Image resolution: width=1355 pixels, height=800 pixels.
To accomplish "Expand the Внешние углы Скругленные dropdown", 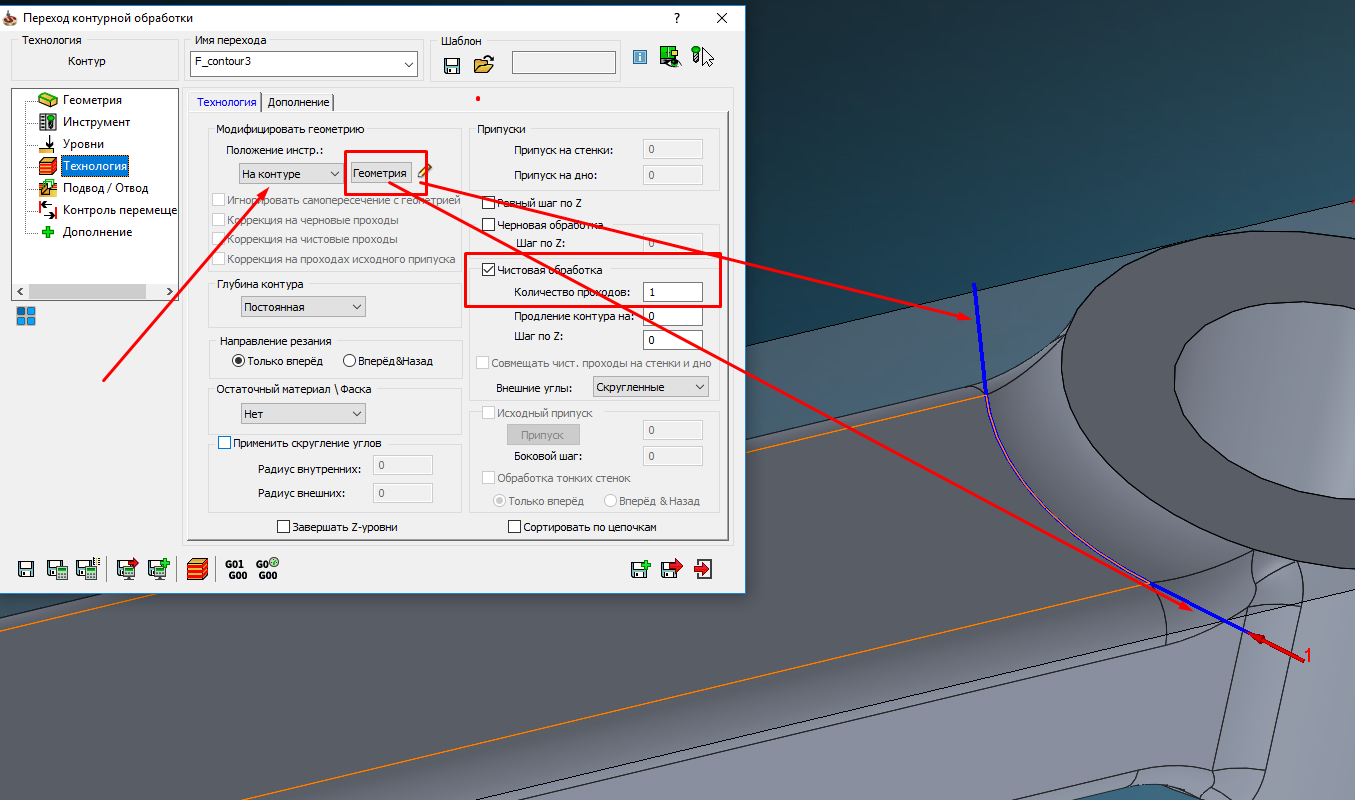I will 650,387.
